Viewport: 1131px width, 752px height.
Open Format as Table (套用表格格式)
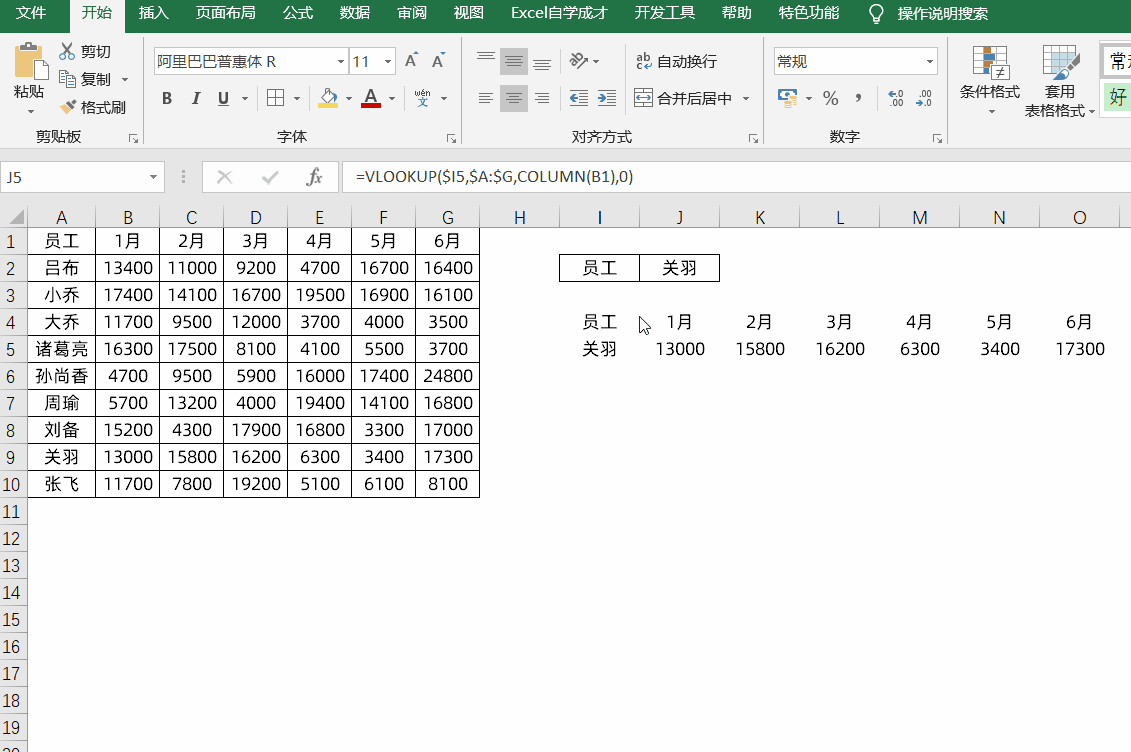pos(1060,79)
